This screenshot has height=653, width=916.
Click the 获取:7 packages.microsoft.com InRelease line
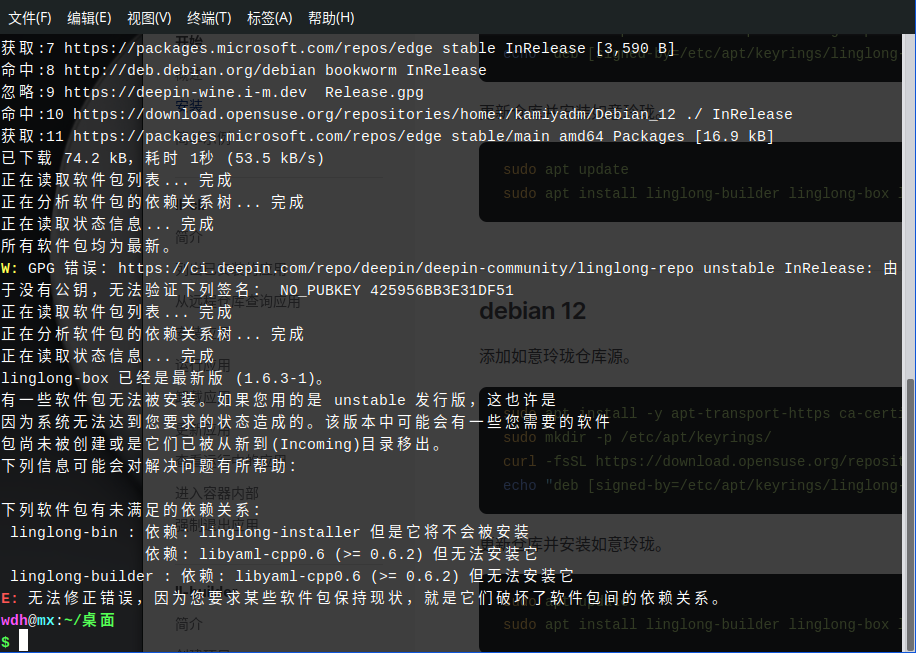pos(338,48)
